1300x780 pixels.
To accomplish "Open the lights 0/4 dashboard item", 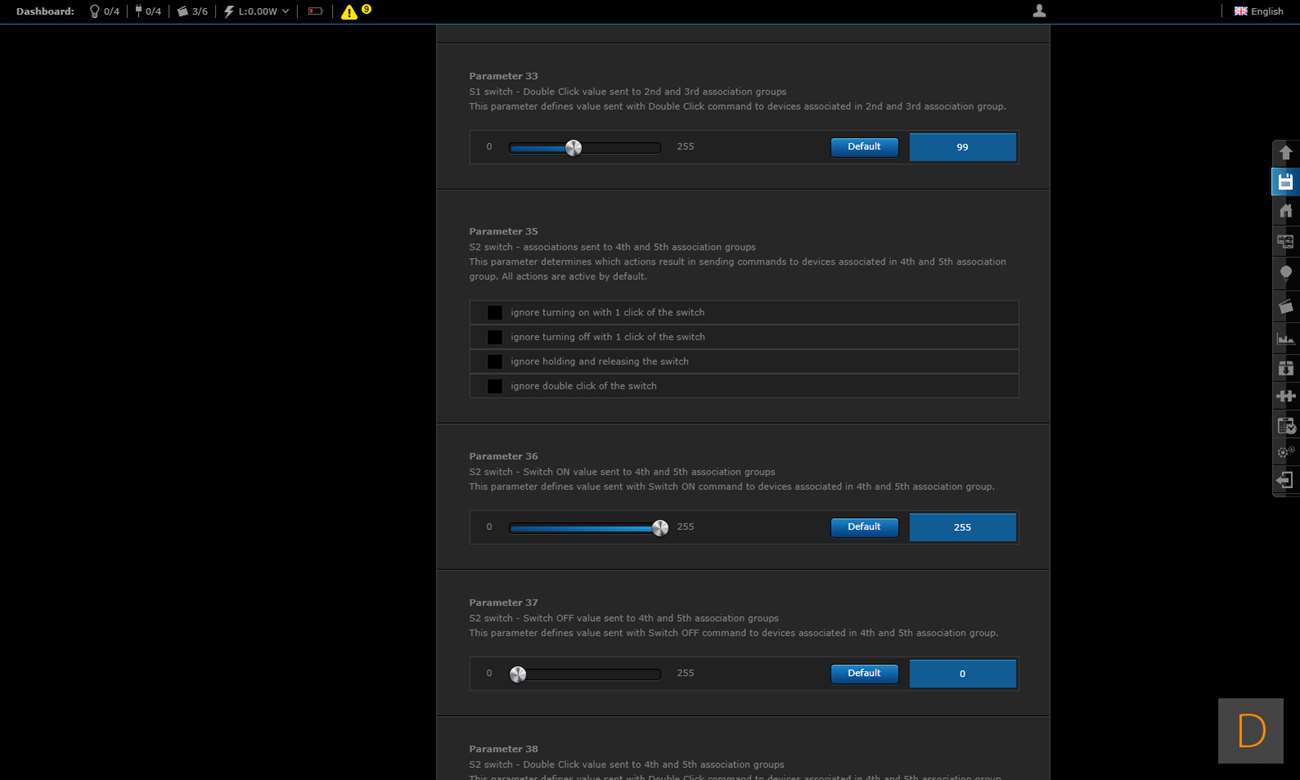I will coord(104,12).
